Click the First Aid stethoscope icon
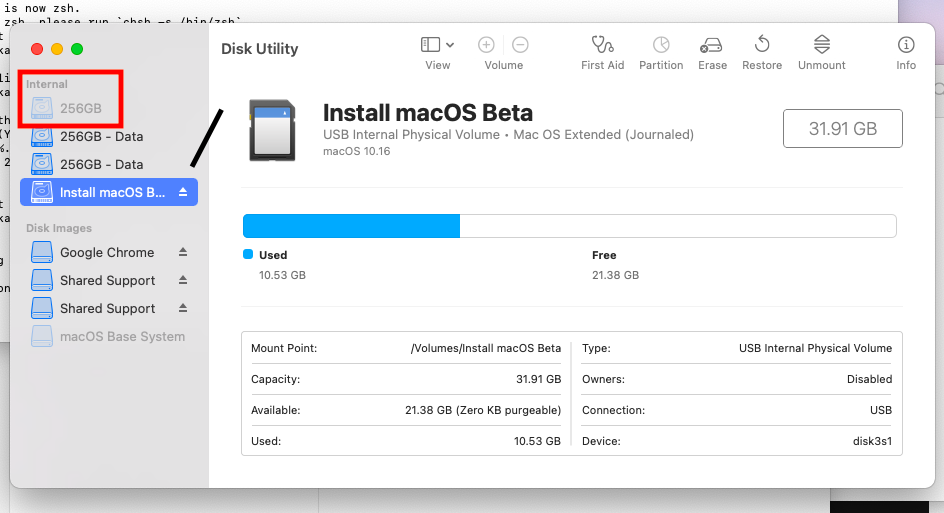The height and width of the screenshot is (513, 944). pos(602,45)
